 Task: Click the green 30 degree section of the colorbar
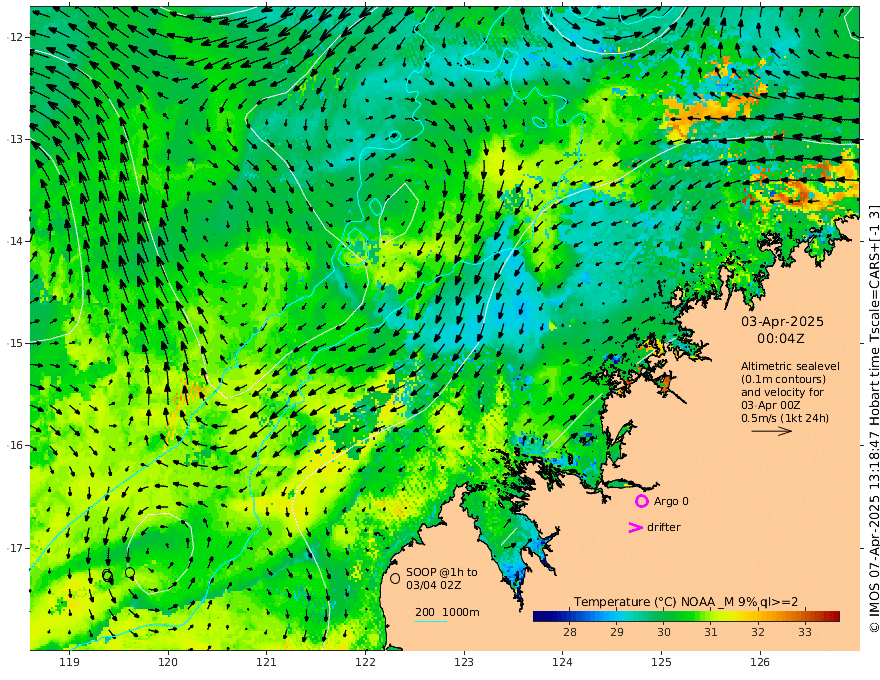pos(664,617)
